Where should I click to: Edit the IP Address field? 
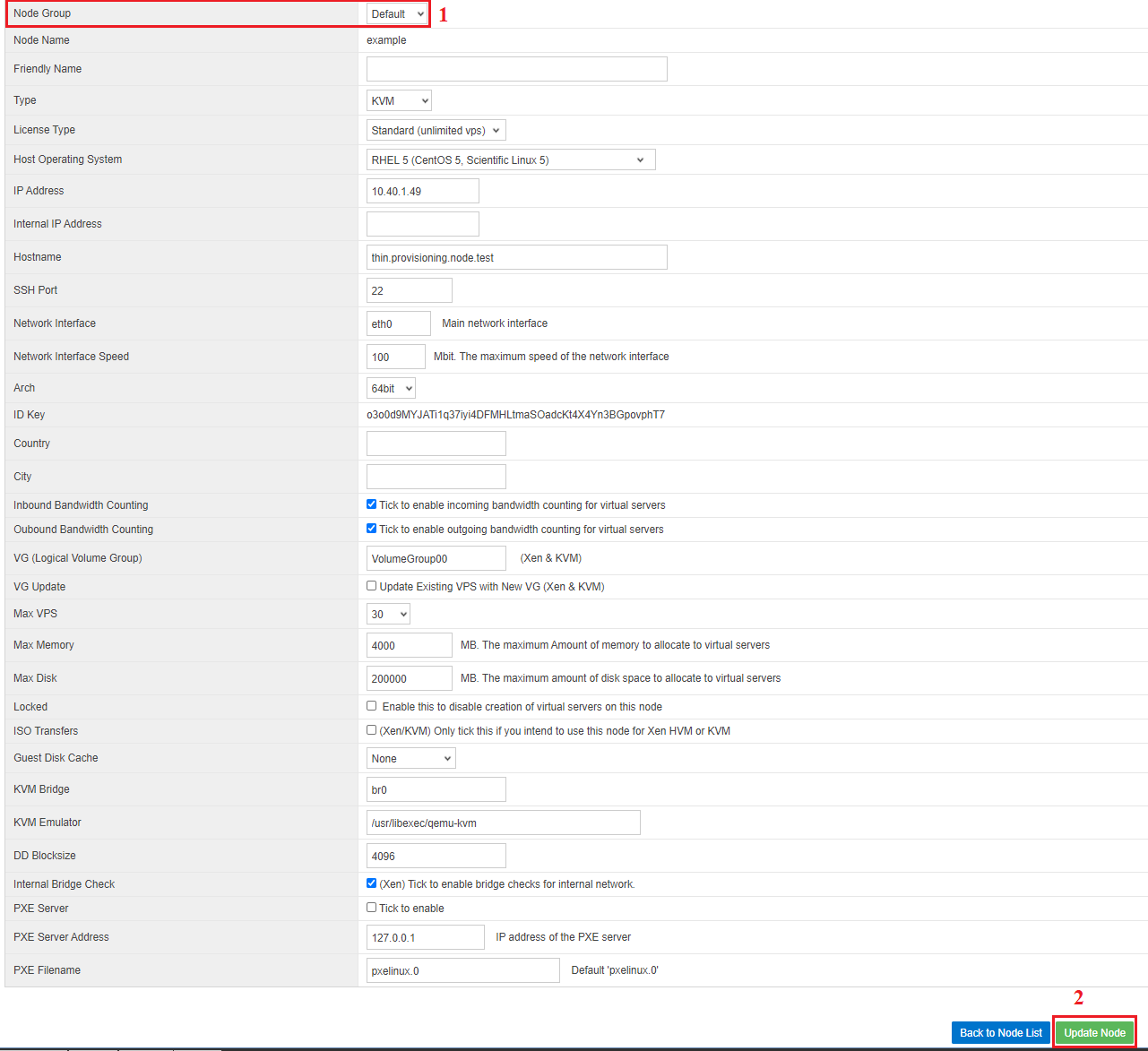click(x=423, y=192)
